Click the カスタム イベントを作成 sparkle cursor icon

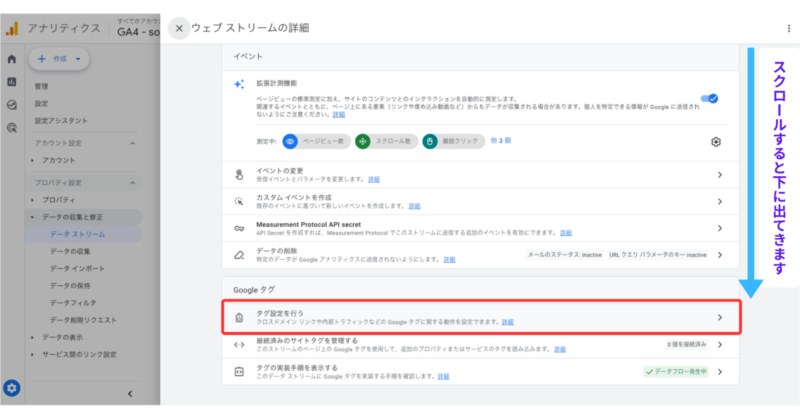[x=239, y=202]
